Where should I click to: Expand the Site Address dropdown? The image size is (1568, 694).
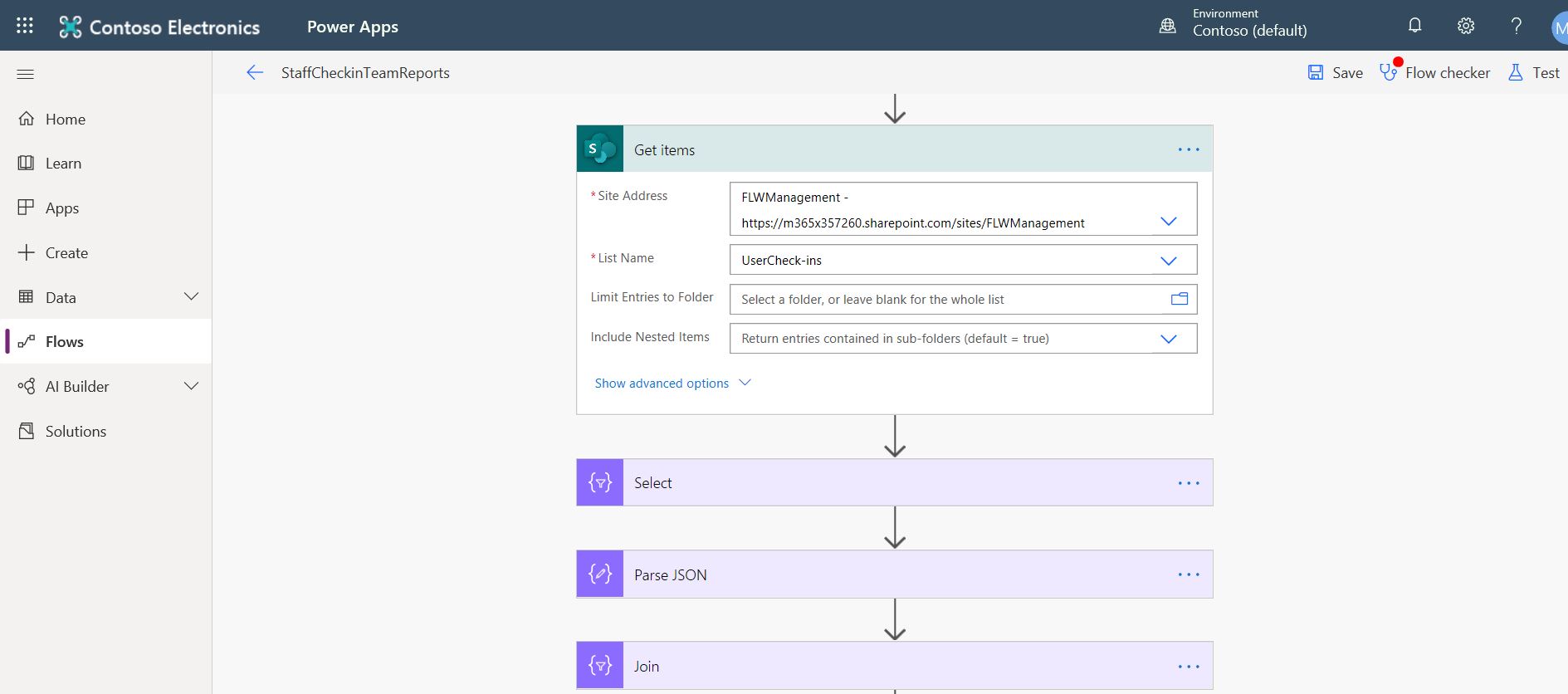point(1169,222)
